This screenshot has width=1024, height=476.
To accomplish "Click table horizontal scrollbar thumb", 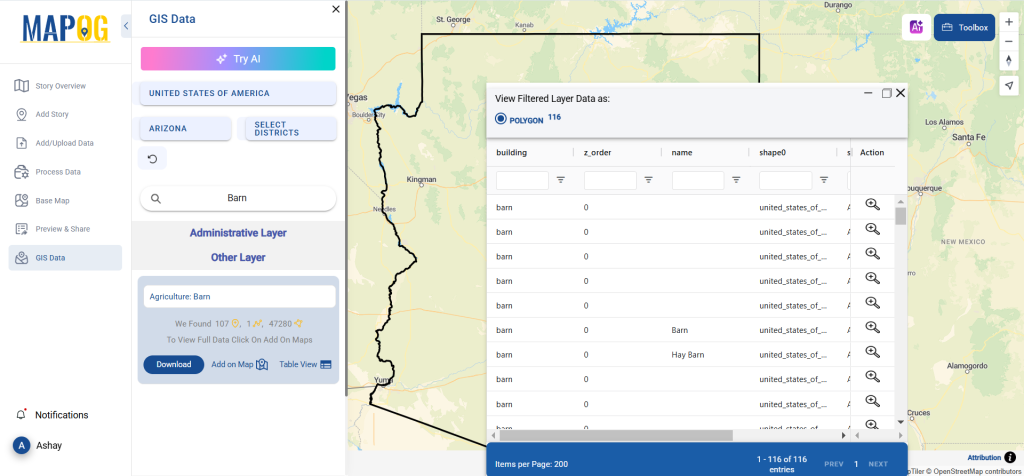I will click(616, 435).
